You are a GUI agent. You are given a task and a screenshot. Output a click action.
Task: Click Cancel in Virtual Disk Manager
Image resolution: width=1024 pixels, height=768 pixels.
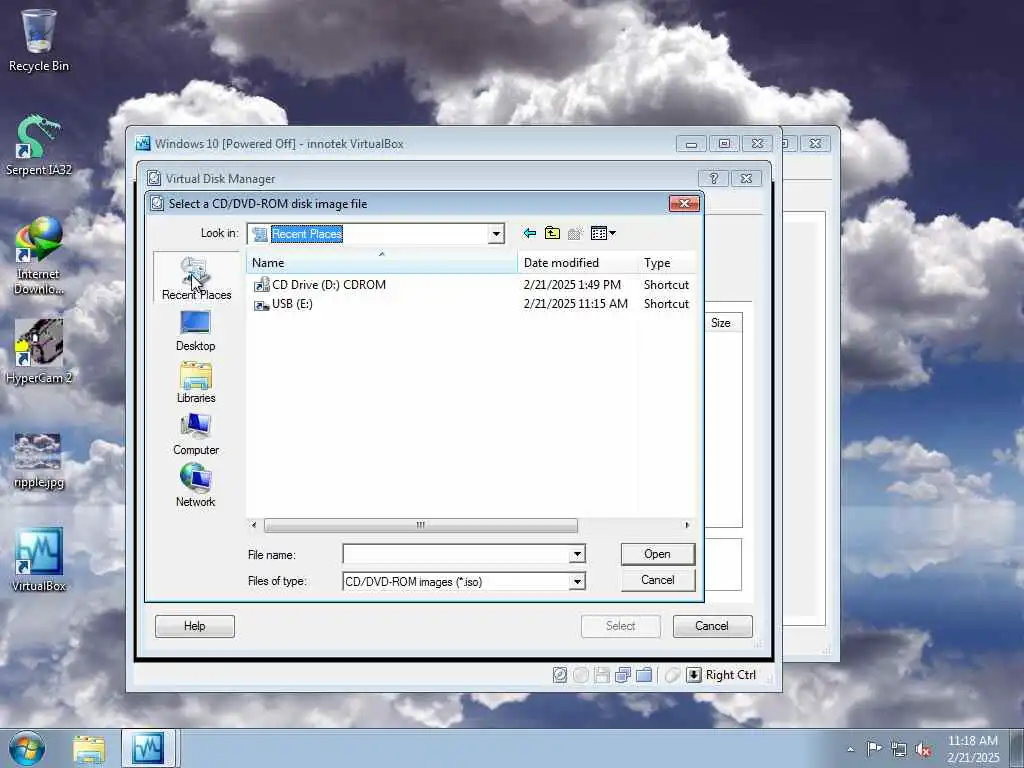[712, 626]
